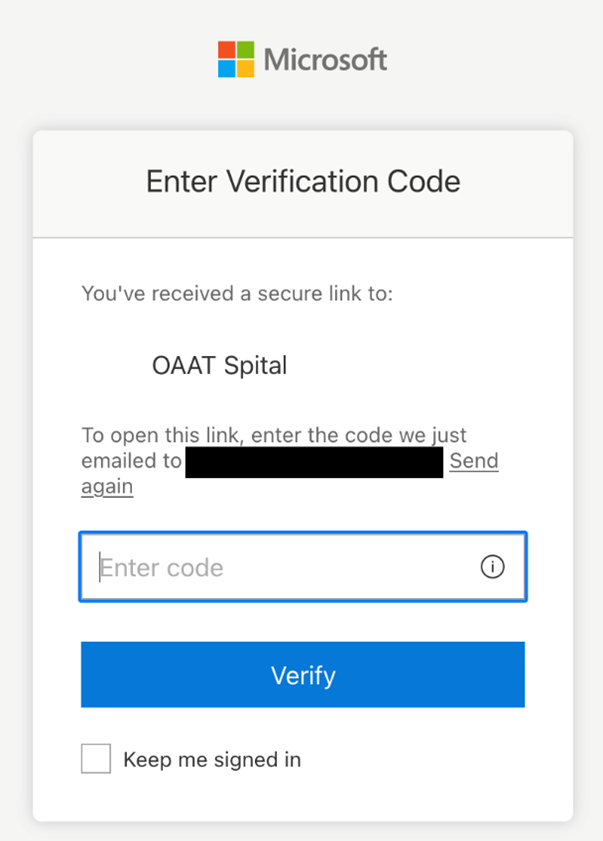Click the horizontal divider below the heading
The image size is (603, 841).
point(303,238)
